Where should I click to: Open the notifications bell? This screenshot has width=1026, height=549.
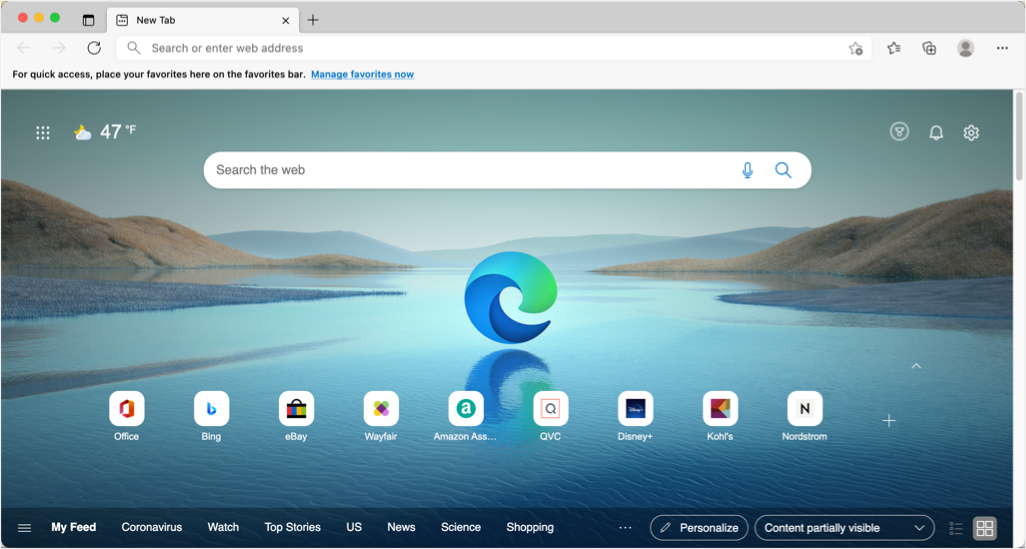pyautogui.click(x=936, y=133)
